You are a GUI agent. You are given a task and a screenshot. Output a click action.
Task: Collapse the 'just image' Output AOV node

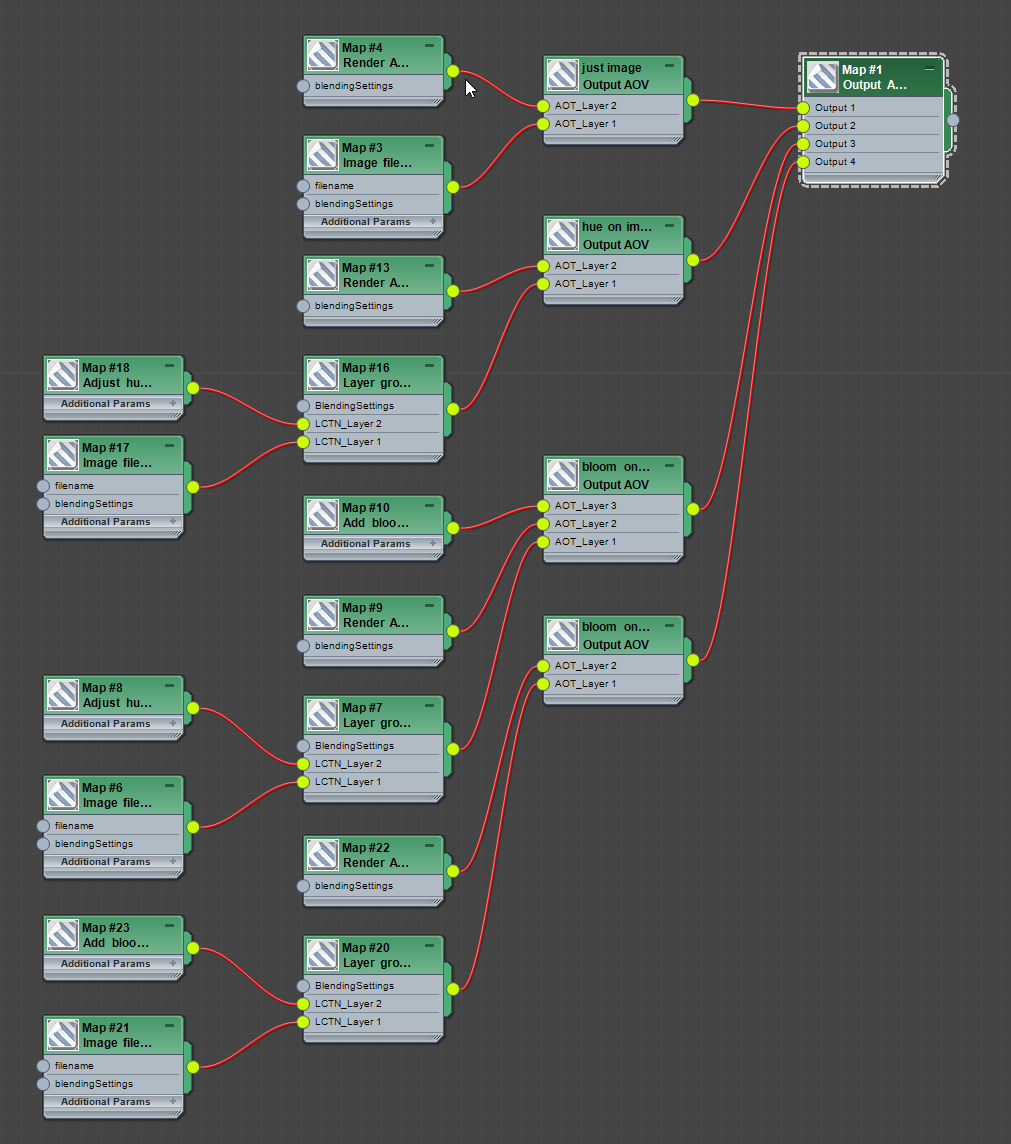[669, 66]
